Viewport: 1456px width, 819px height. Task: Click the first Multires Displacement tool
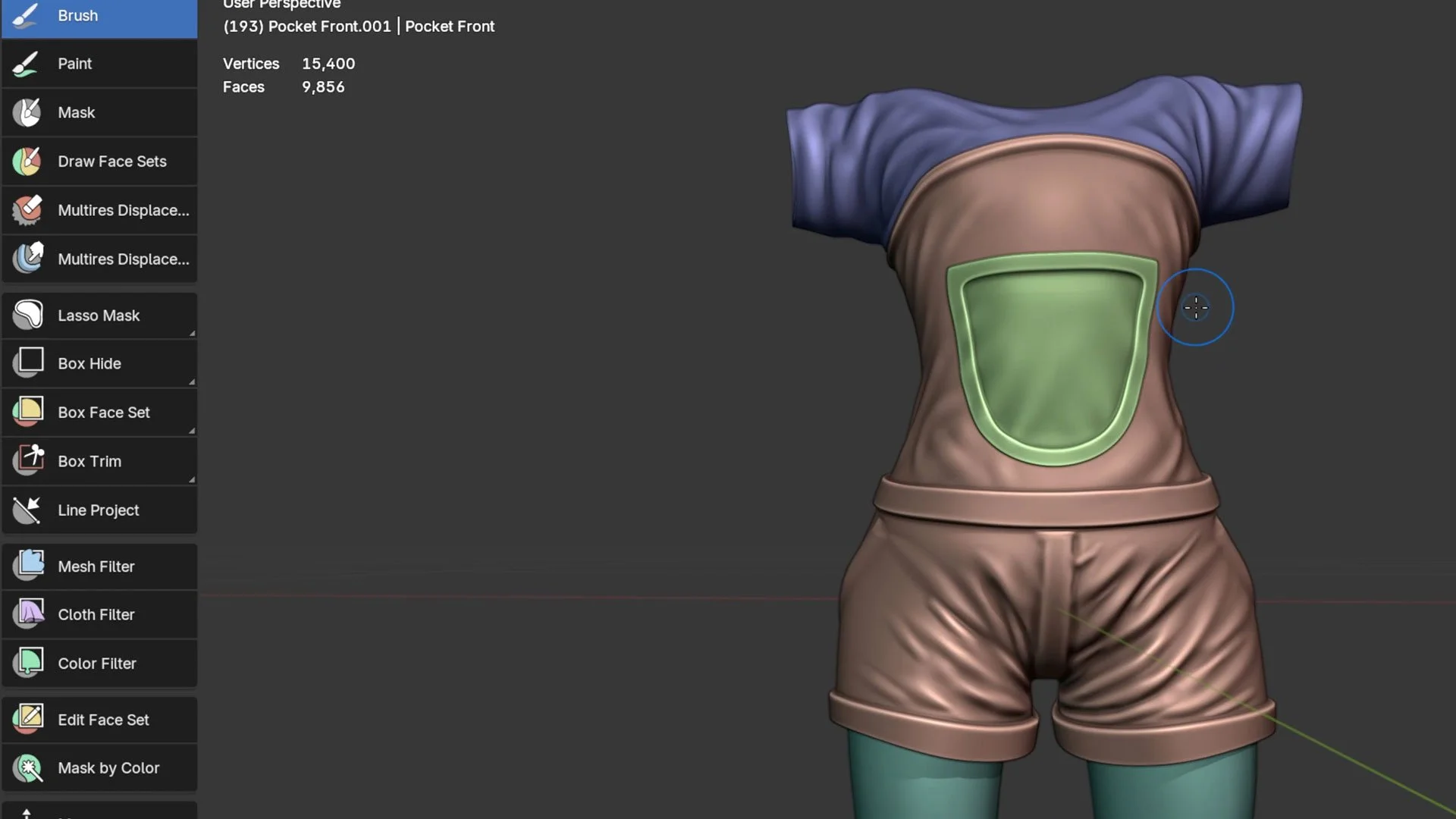pyautogui.click(x=99, y=210)
